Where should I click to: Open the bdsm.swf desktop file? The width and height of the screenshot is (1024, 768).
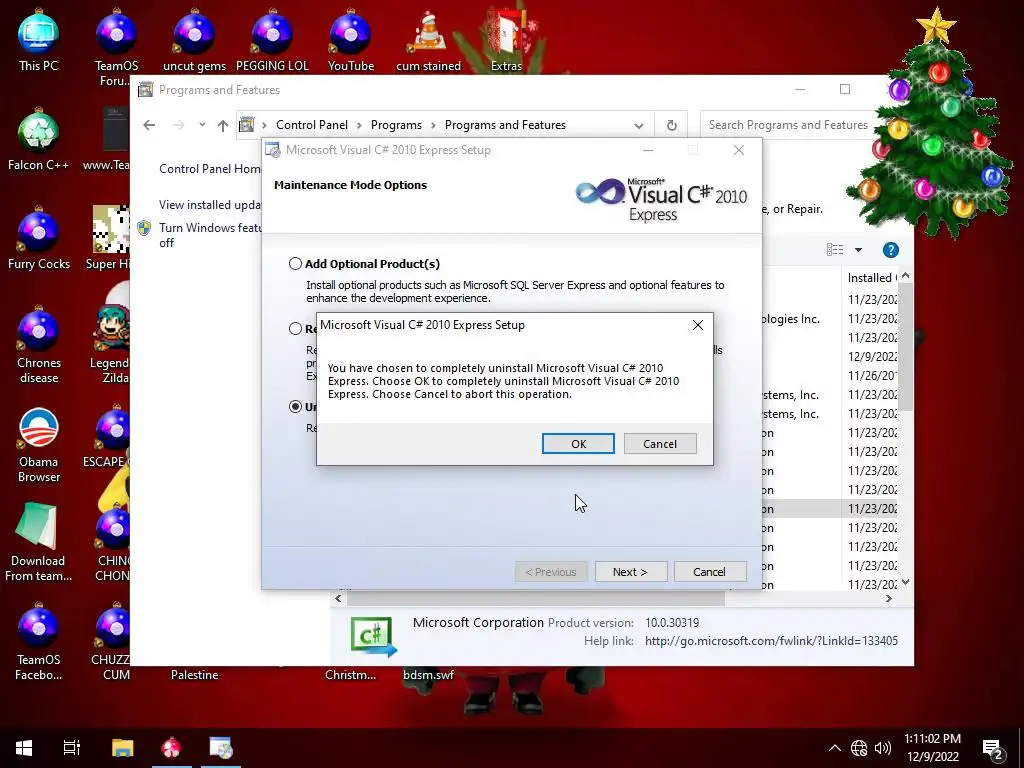[x=428, y=674]
